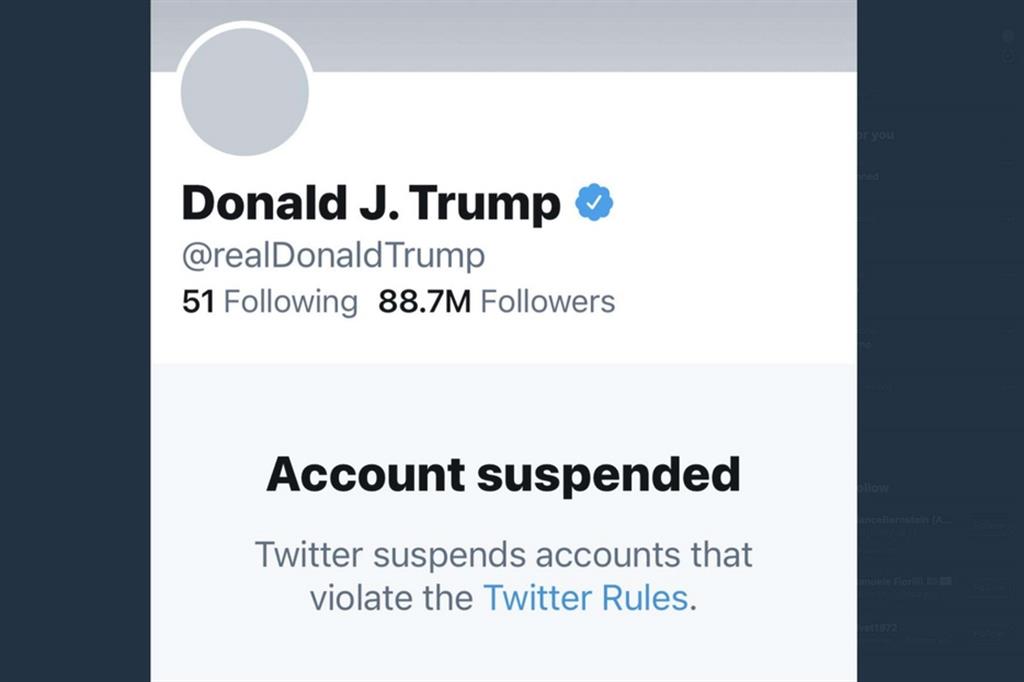Click the blue verified badge icon
Screen dimensions: 1024x682
tap(594, 203)
